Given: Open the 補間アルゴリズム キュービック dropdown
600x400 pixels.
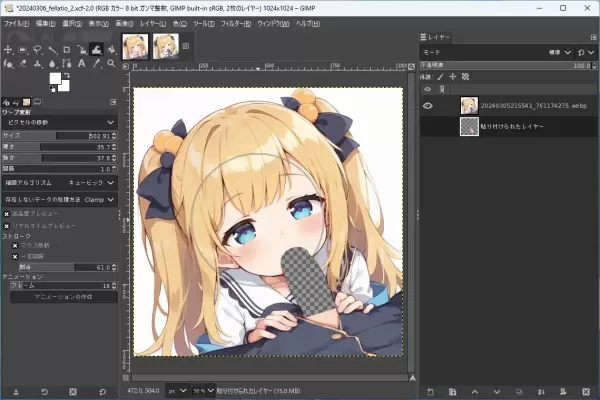Looking at the screenshot, I should click(x=60, y=183).
